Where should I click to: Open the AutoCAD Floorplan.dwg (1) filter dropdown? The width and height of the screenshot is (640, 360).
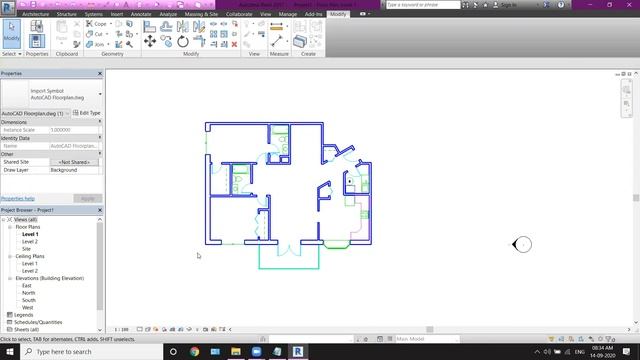67,113
